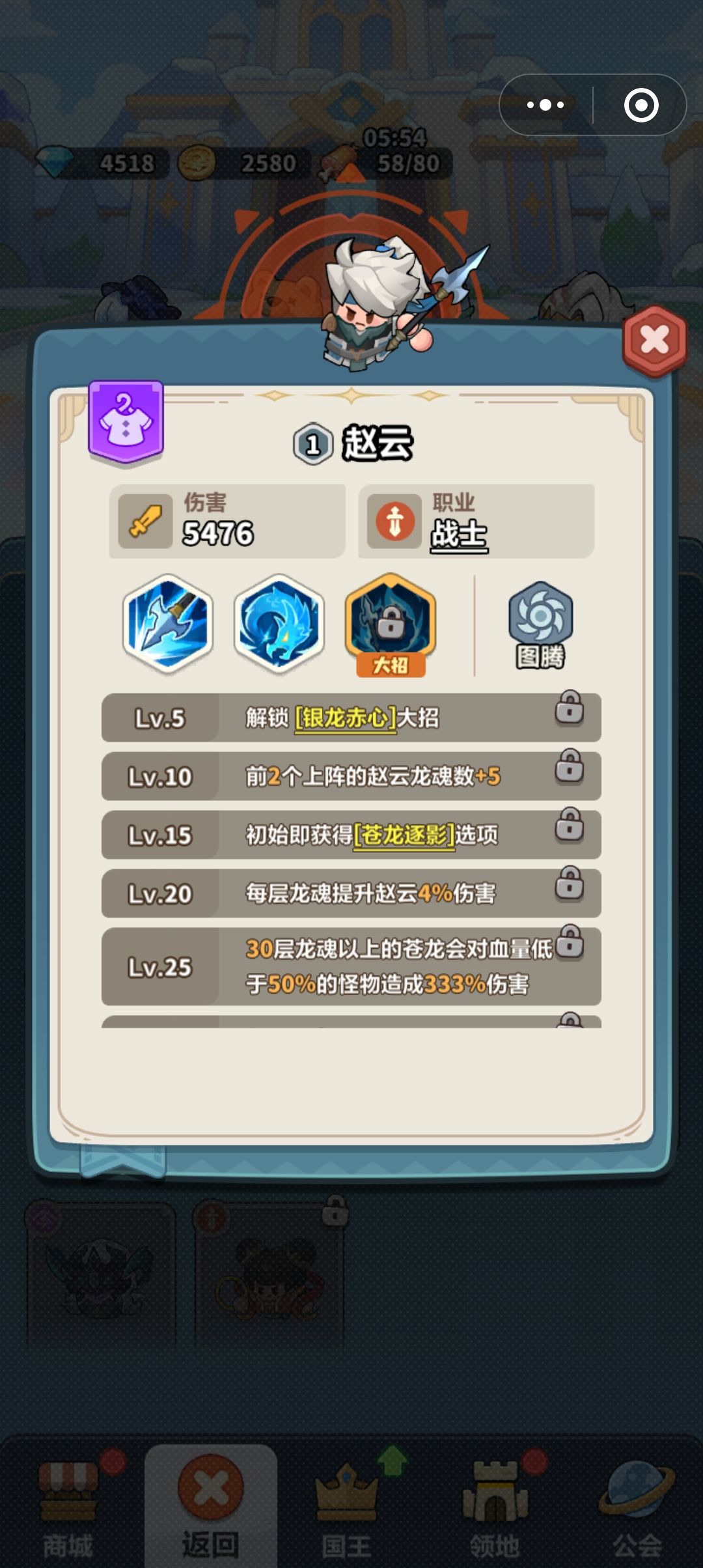The image size is (703, 1568).
Task: Select the Lv.25 龙魂 talent row
Action: pos(351,966)
